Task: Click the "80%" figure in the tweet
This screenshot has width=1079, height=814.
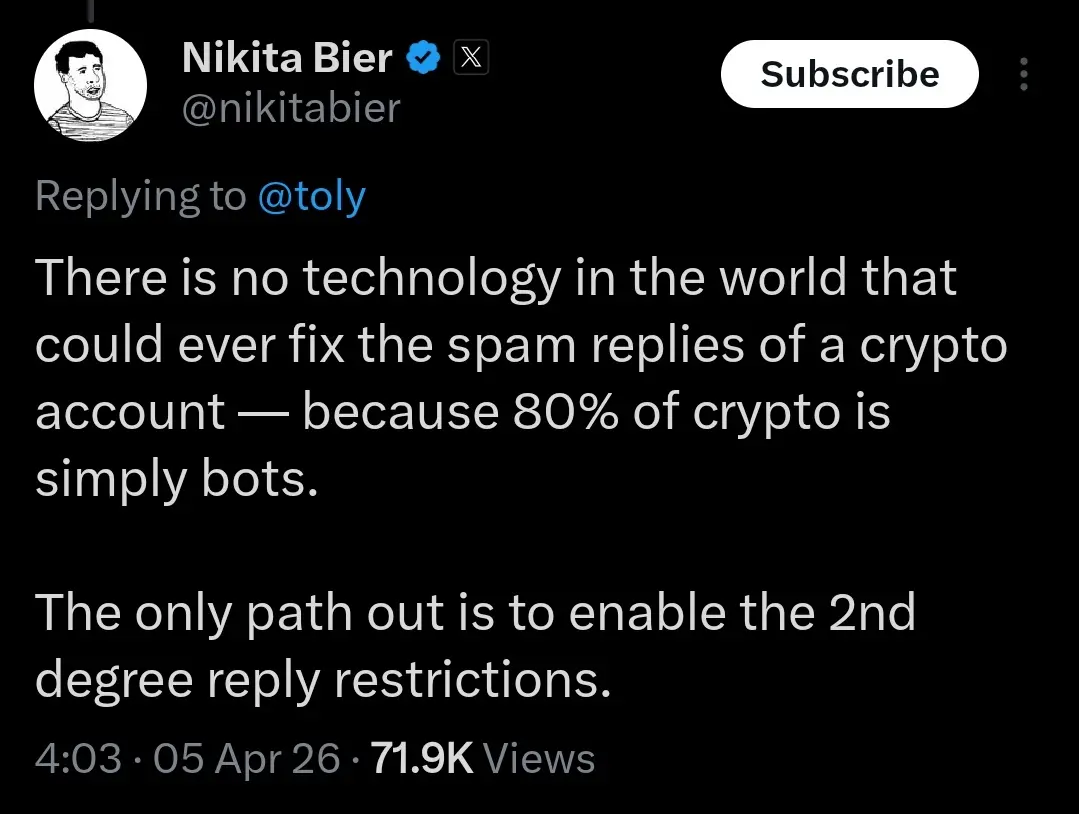Action: coord(571,413)
